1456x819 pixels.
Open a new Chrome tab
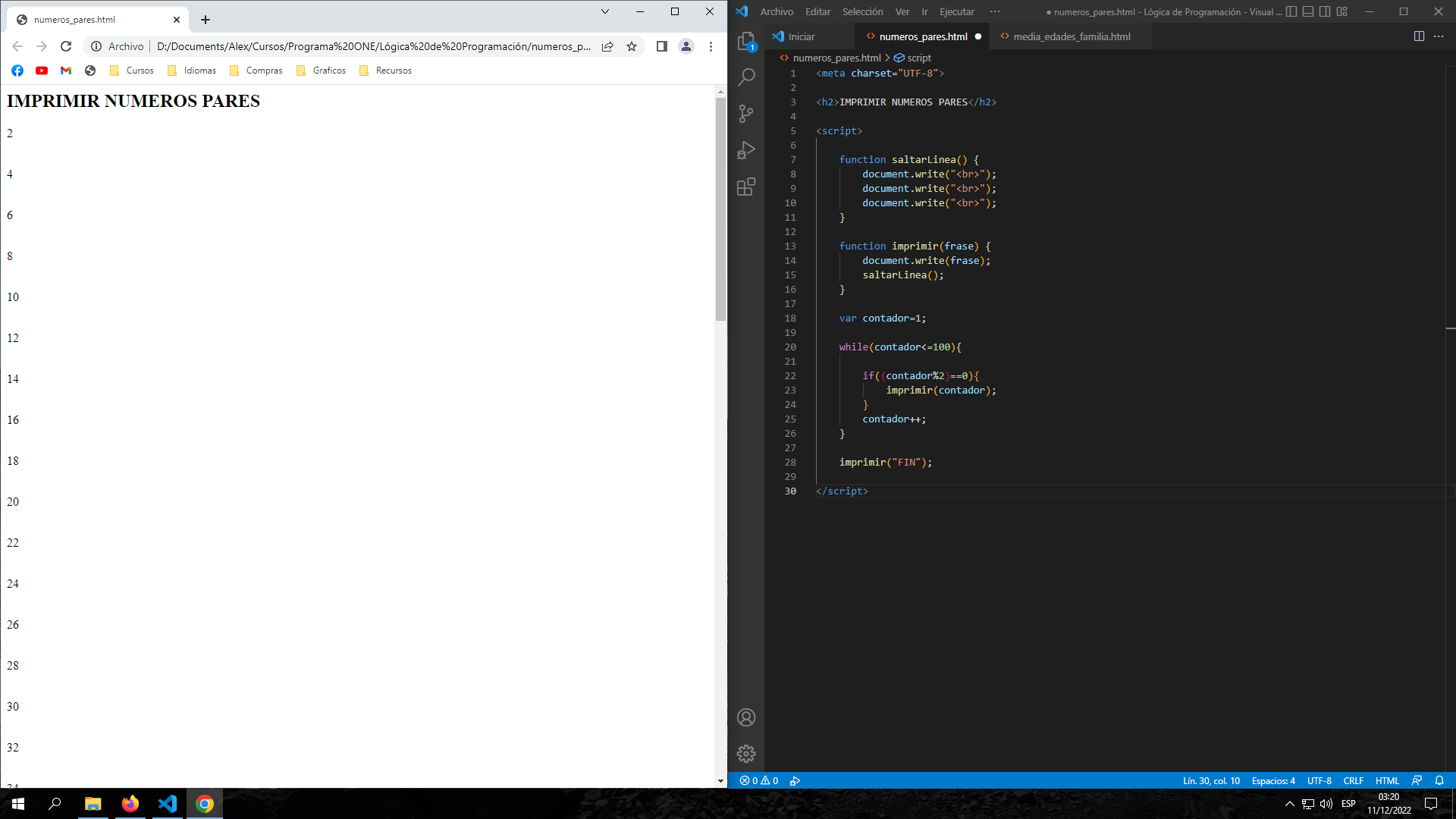pos(206,20)
